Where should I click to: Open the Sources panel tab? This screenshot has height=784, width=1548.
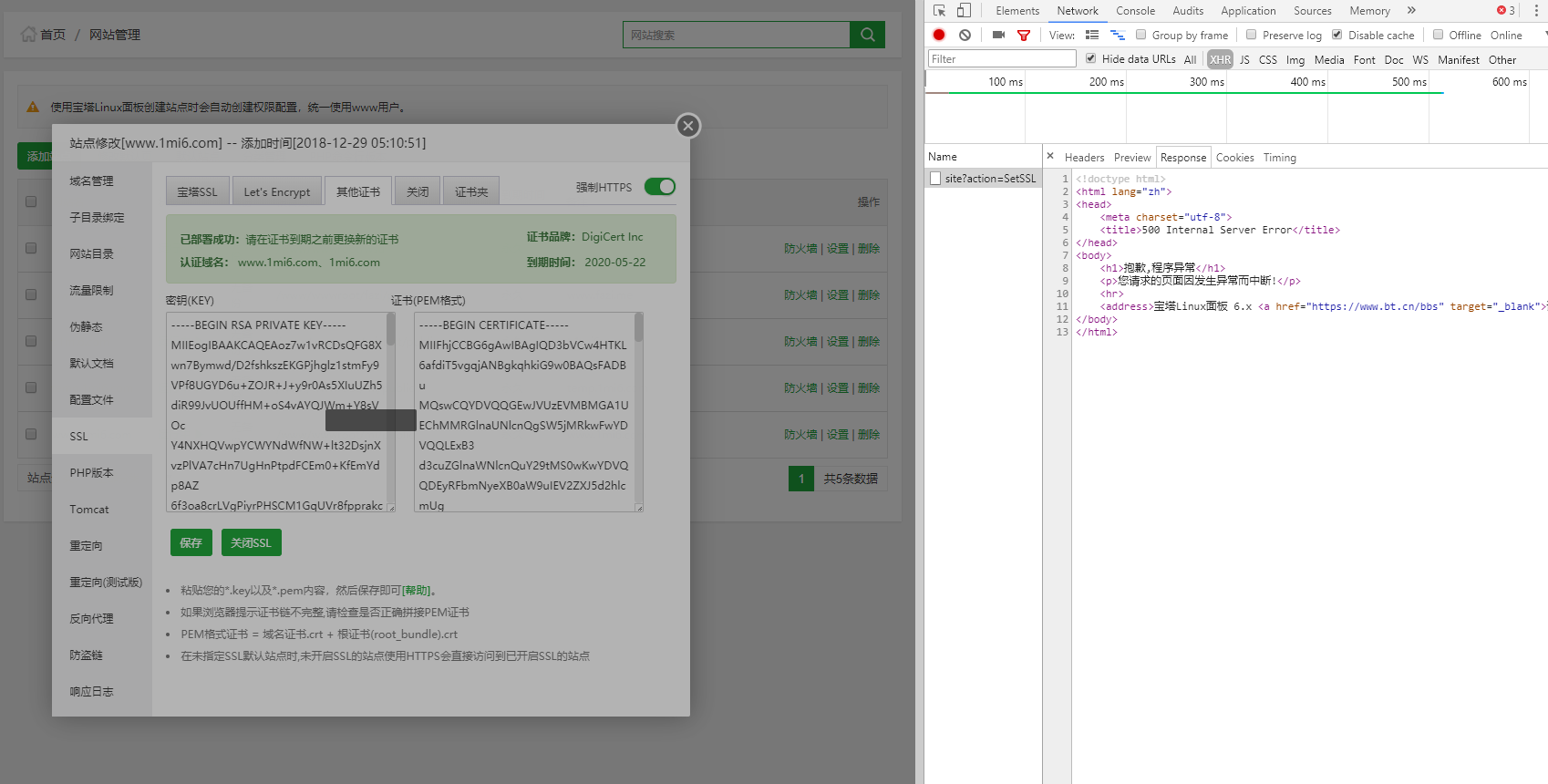click(x=1312, y=11)
